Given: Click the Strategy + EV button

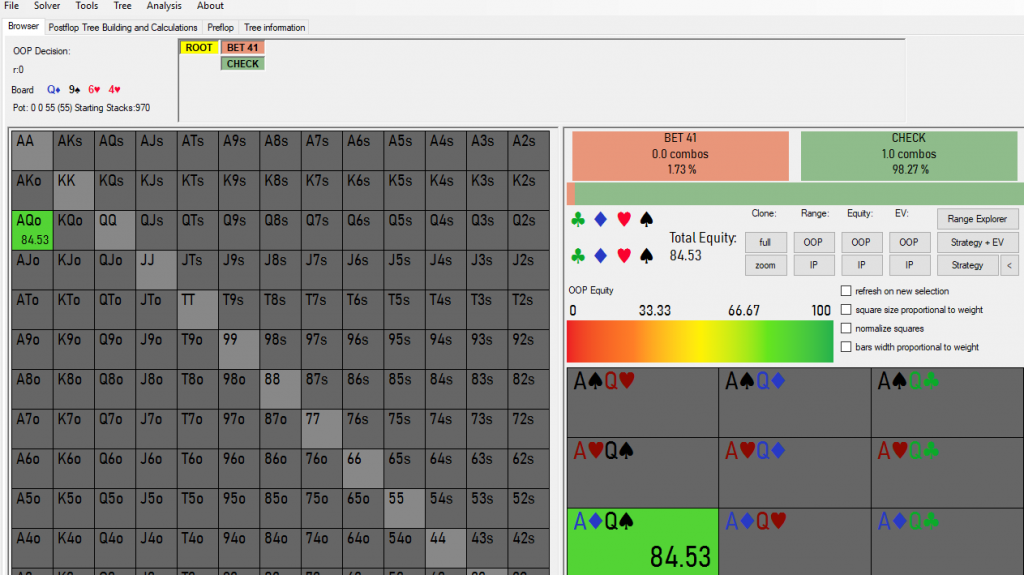Looking at the screenshot, I should coord(977,242).
